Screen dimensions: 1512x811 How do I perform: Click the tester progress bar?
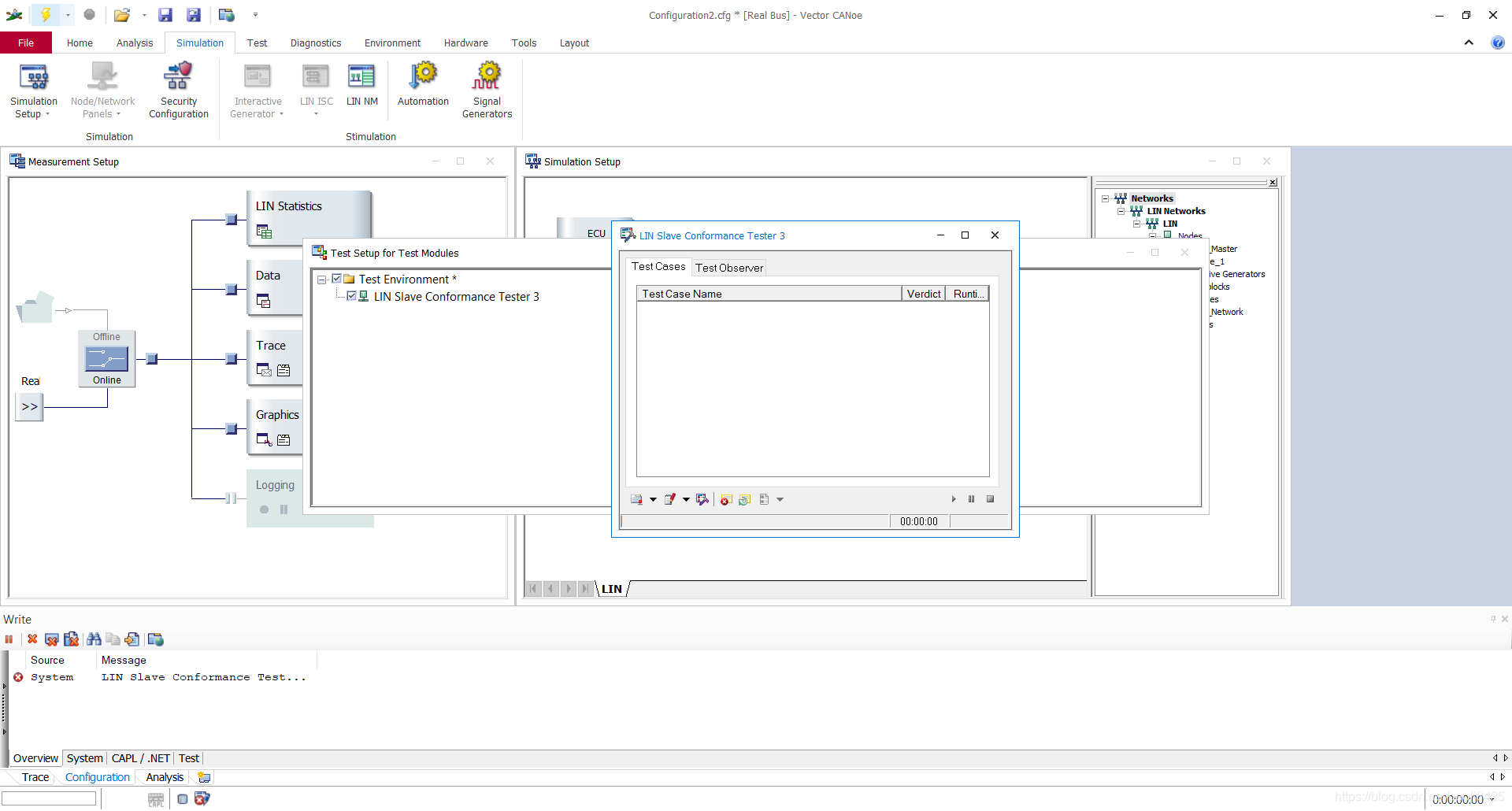754,521
